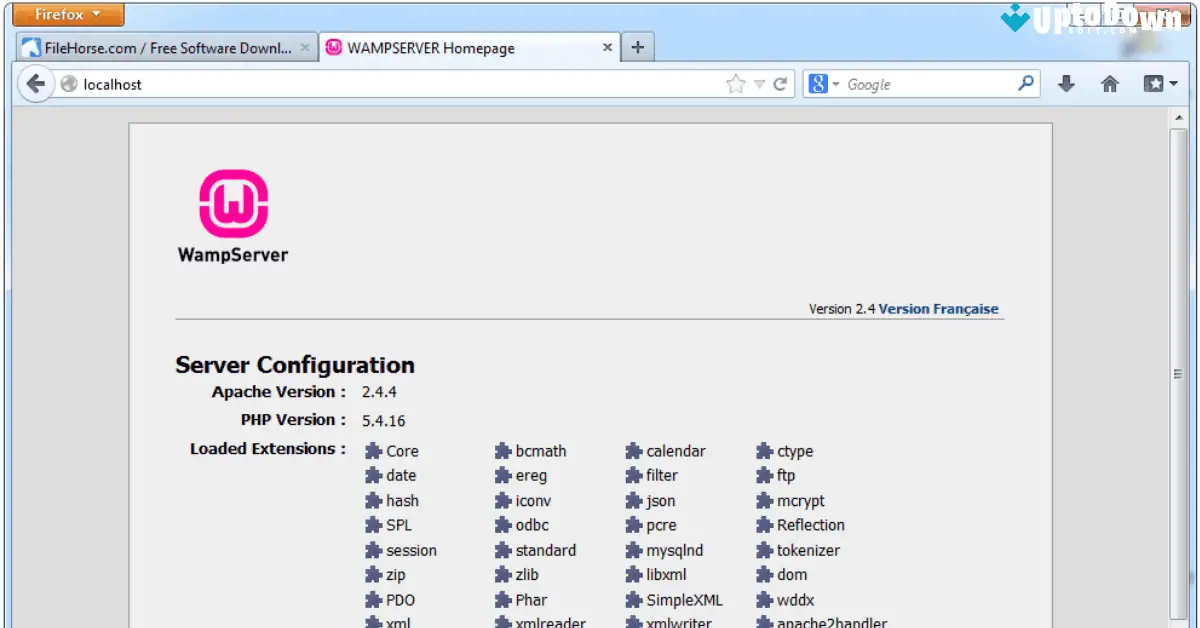Image resolution: width=1200 pixels, height=628 pixels.
Task: Click the puzzle icon next to mysqlnd
Action: point(633,550)
